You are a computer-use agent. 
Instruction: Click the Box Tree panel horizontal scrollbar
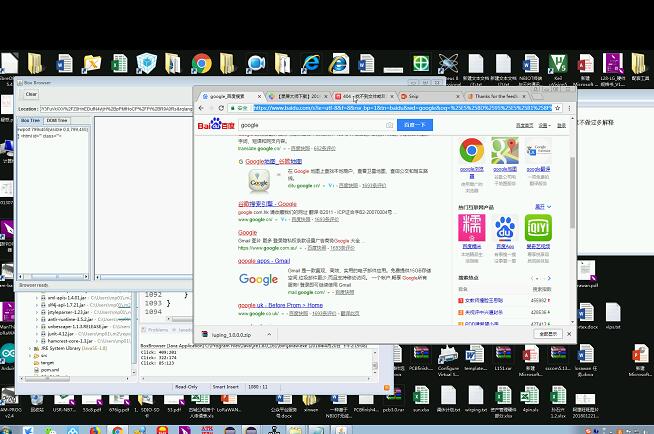53,277
